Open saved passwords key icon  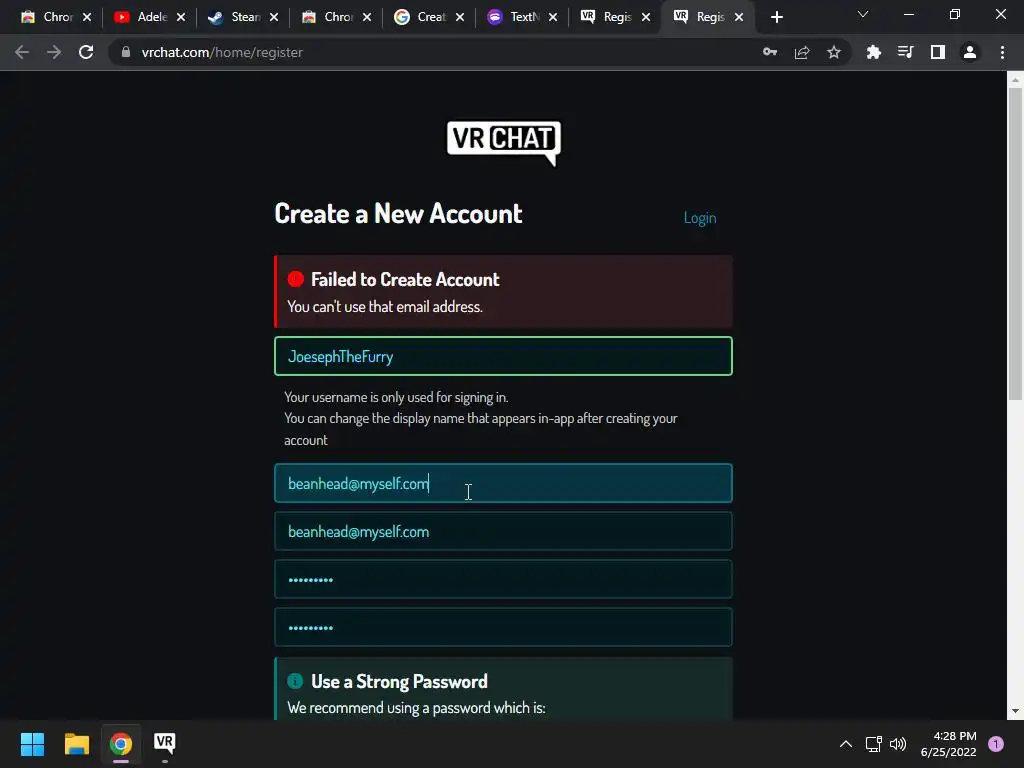770,52
